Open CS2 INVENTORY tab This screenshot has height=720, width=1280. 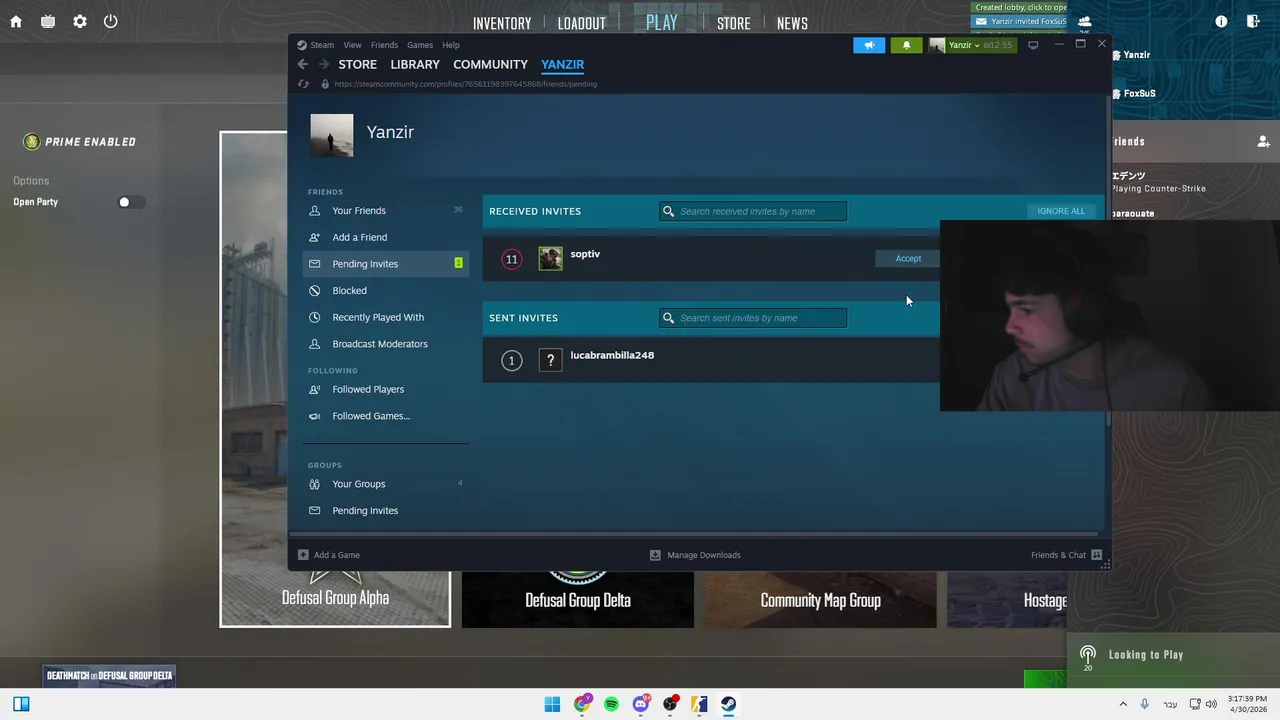pos(502,23)
